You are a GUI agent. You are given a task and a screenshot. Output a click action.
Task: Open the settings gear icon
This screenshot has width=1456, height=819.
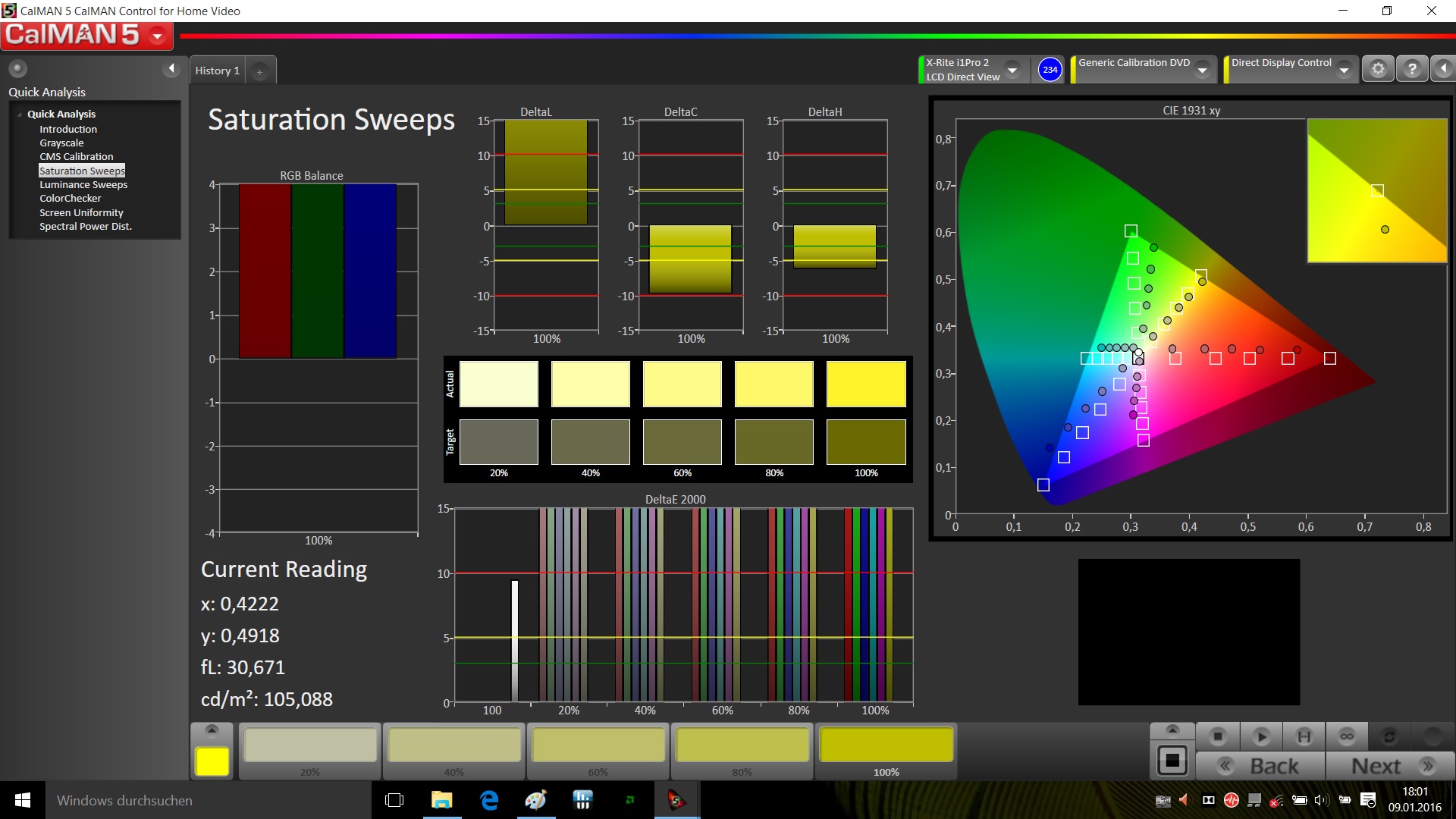pyautogui.click(x=1378, y=69)
